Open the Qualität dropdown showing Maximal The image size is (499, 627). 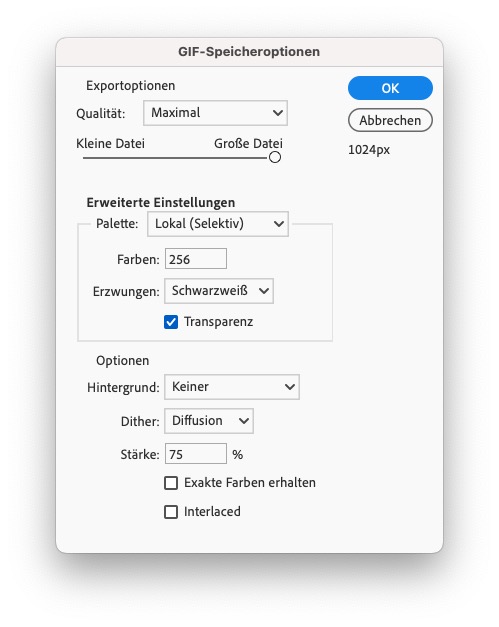pyautogui.click(x=215, y=113)
